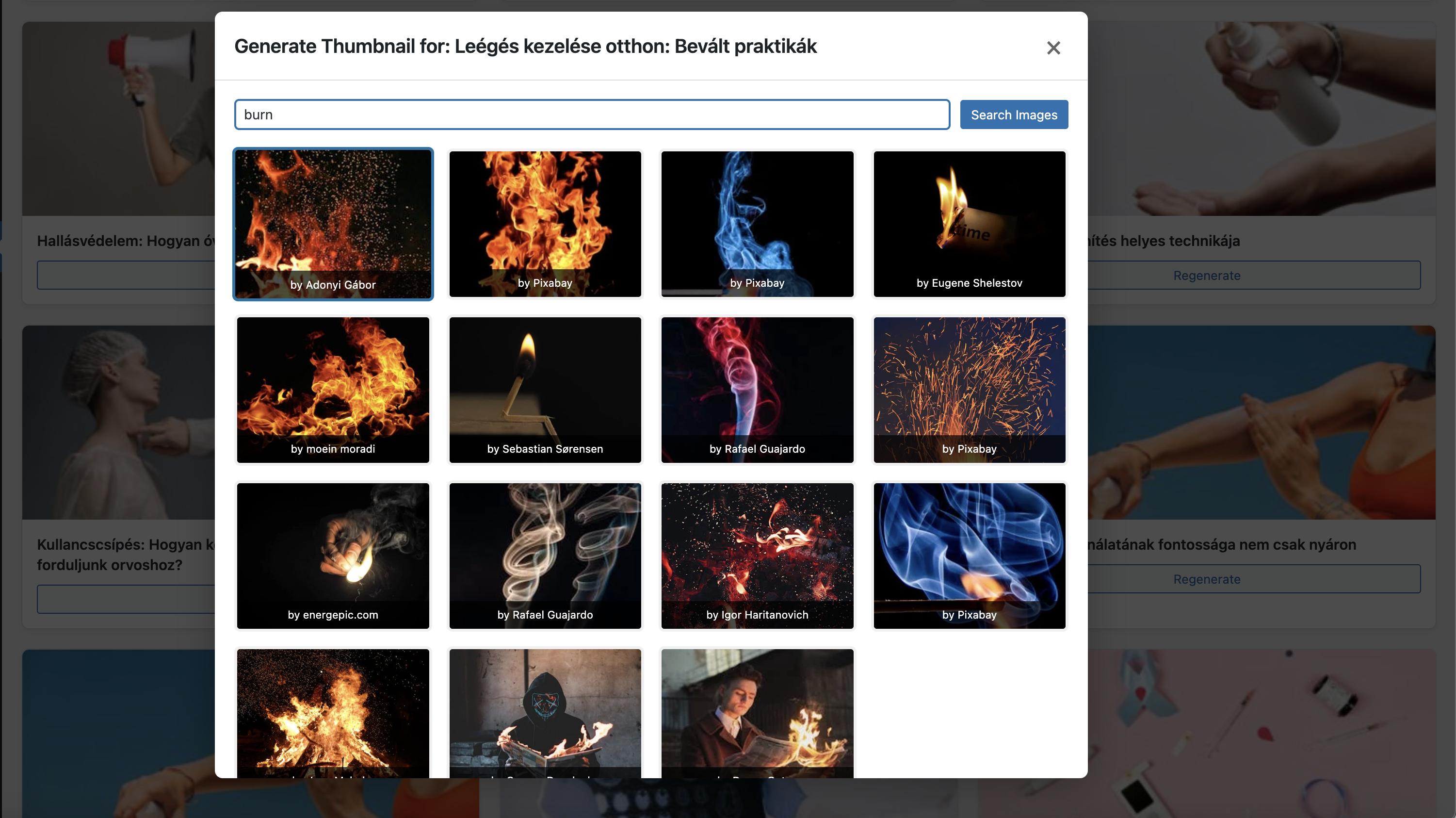The height and width of the screenshot is (818, 1456).
Task: Select the orange sparks image by Pixabay
Action: (970, 390)
